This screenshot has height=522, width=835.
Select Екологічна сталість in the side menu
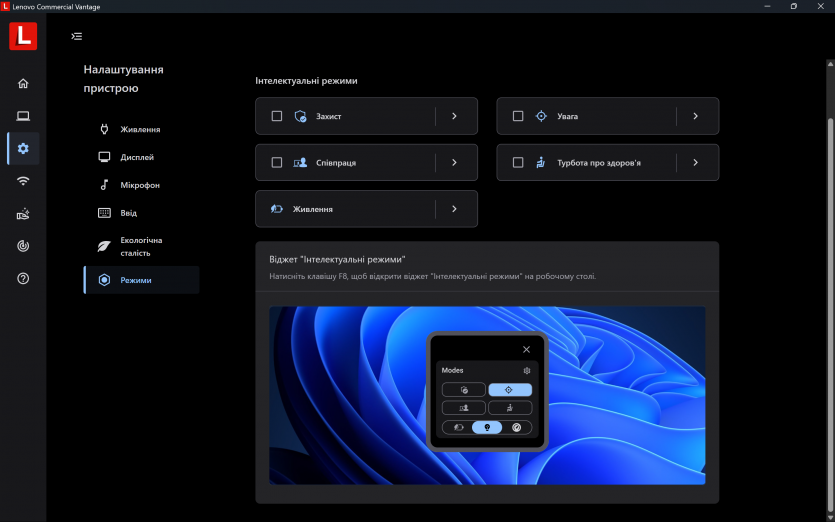pos(141,246)
